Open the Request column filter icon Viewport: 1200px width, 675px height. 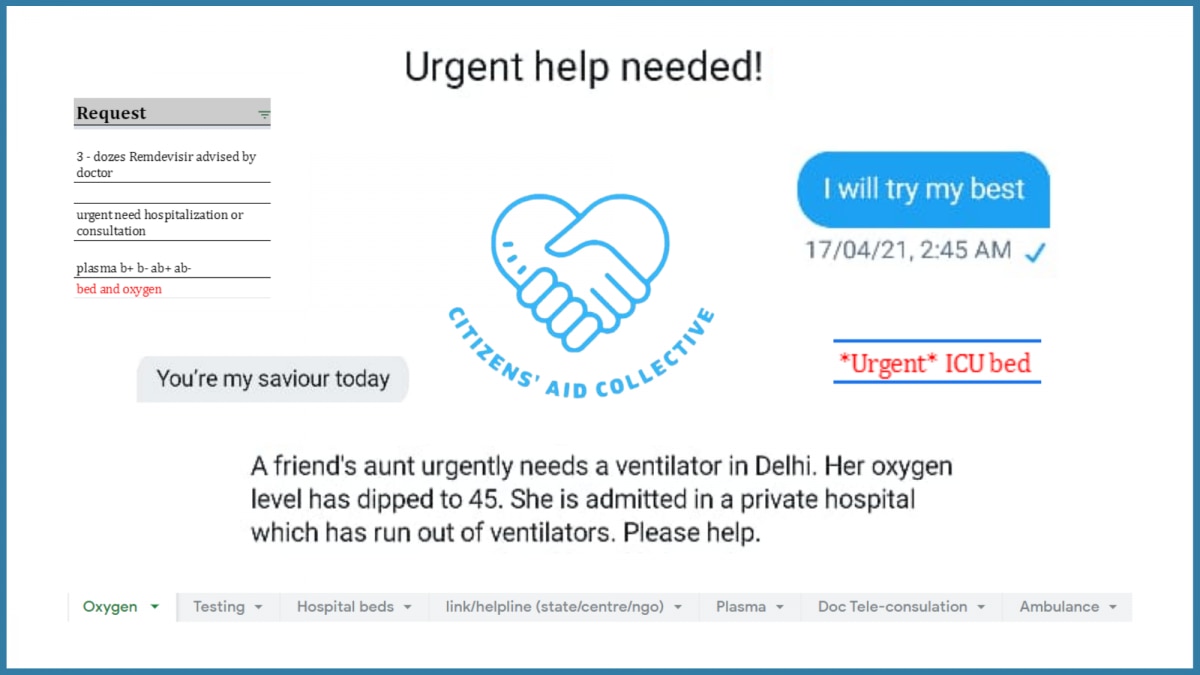tap(264, 115)
